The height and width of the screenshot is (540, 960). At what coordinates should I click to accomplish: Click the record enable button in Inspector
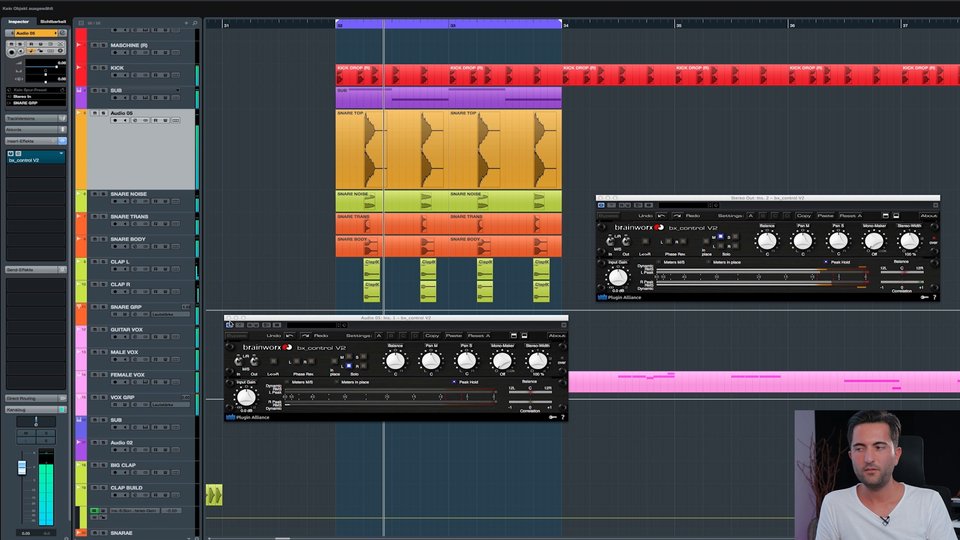coord(11,52)
